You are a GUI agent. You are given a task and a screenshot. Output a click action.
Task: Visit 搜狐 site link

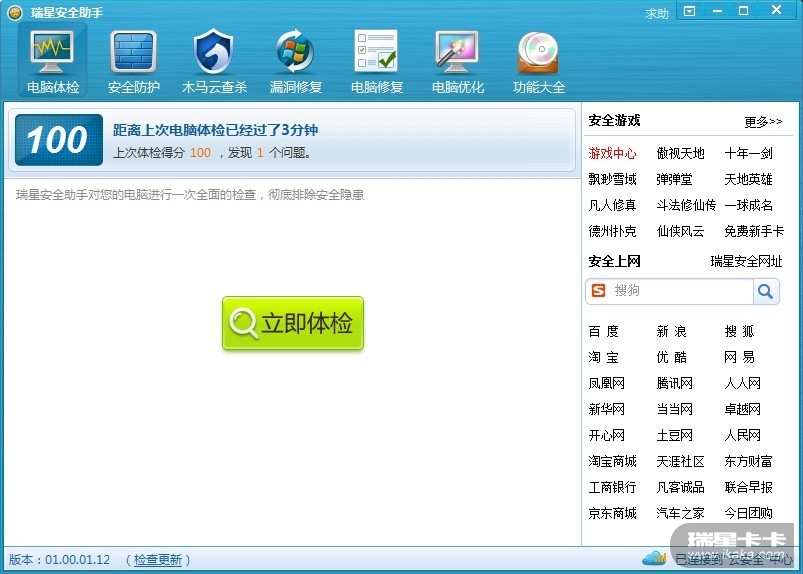tap(739, 331)
